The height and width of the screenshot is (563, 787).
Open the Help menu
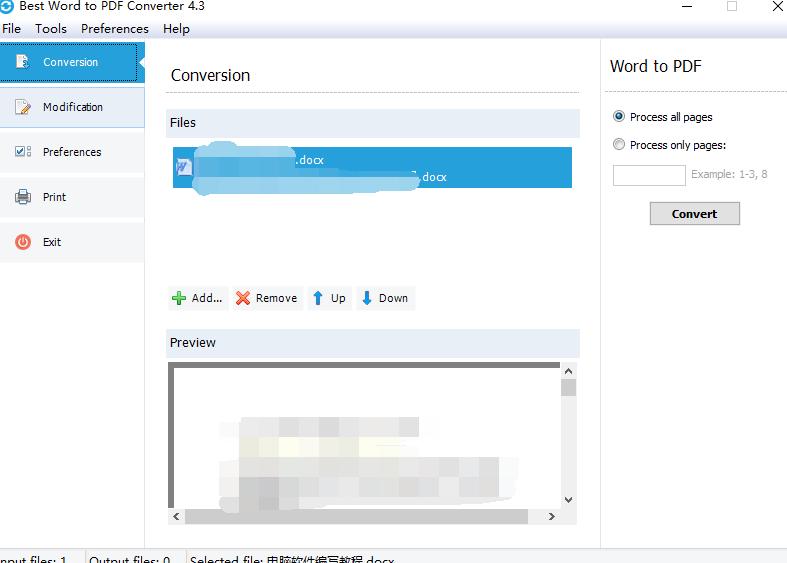pos(176,29)
